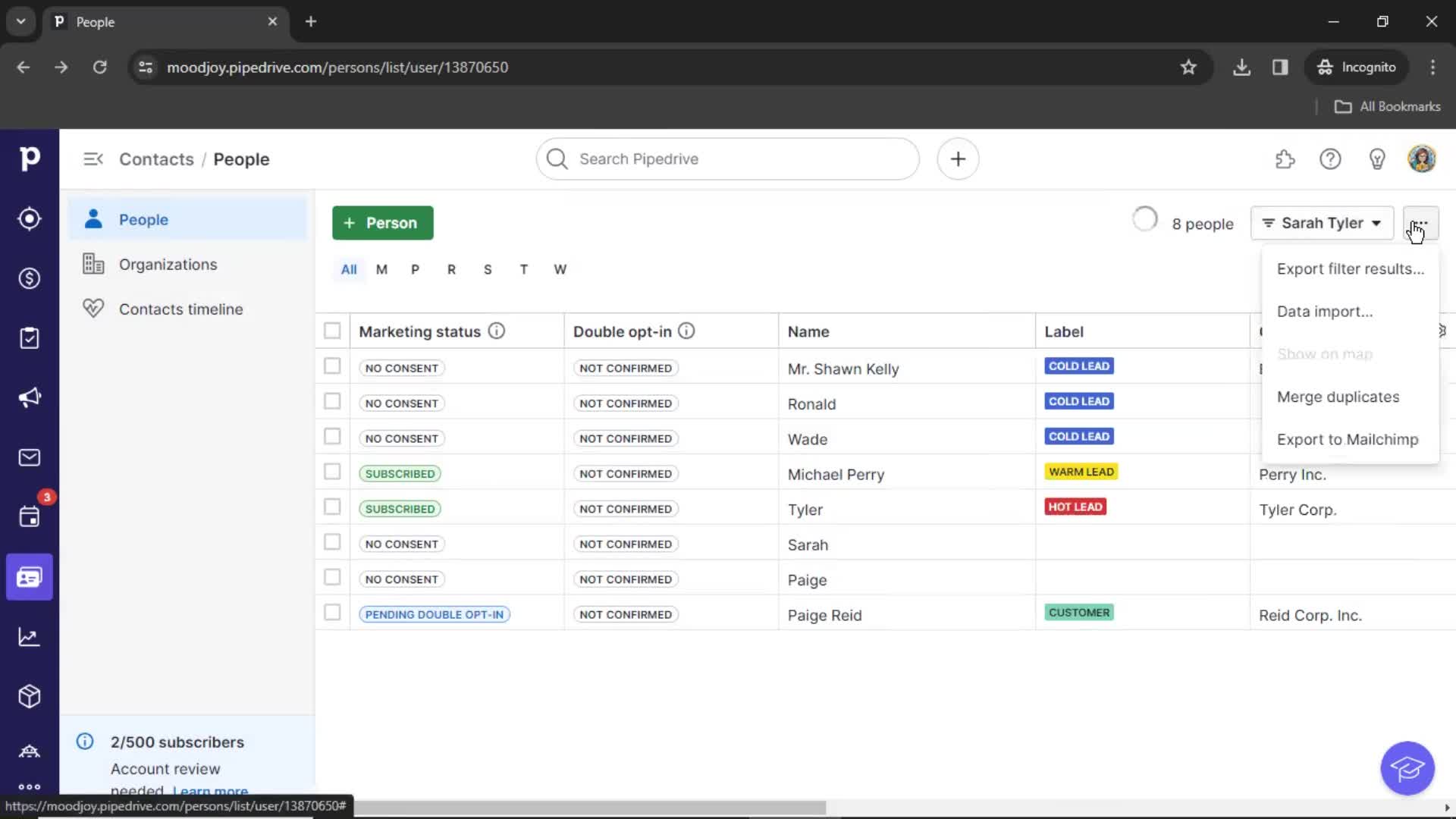Click the HOT LEAD label for Tyler
The height and width of the screenshot is (819, 1456).
tap(1075, 507)
